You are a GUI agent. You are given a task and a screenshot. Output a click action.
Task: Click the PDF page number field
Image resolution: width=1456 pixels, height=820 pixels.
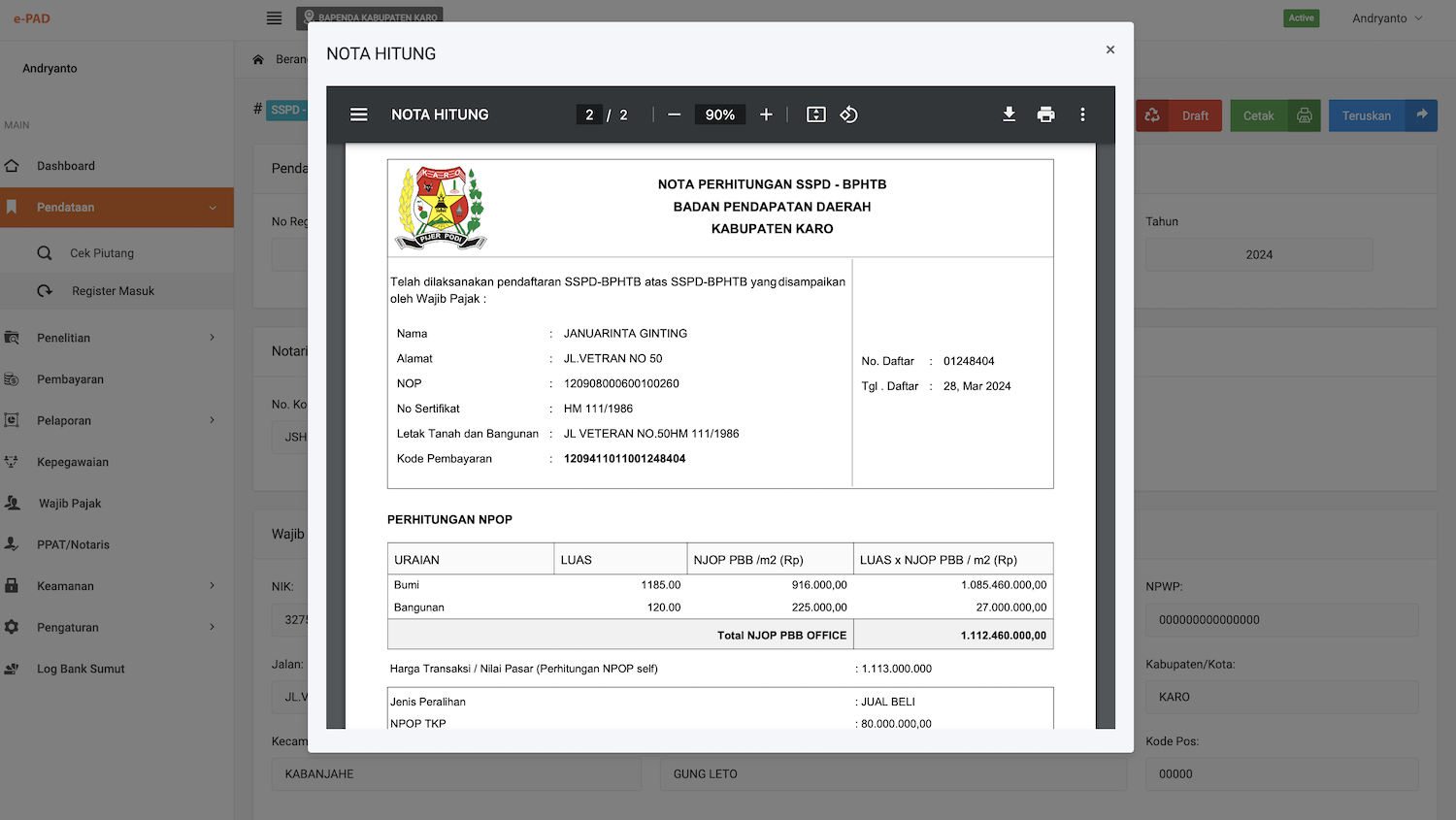click(x=589, y=115)
